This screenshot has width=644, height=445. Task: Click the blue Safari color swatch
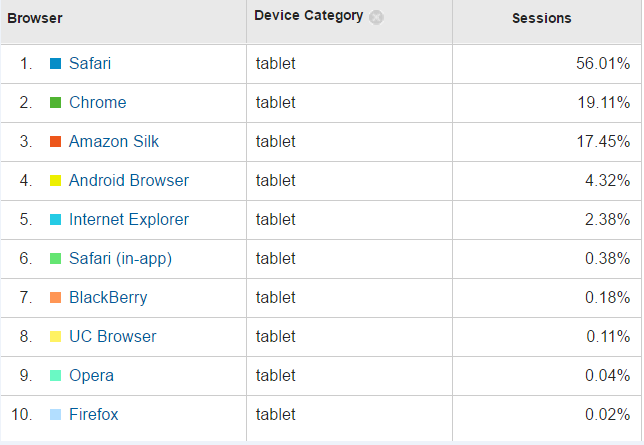[55, 63]
